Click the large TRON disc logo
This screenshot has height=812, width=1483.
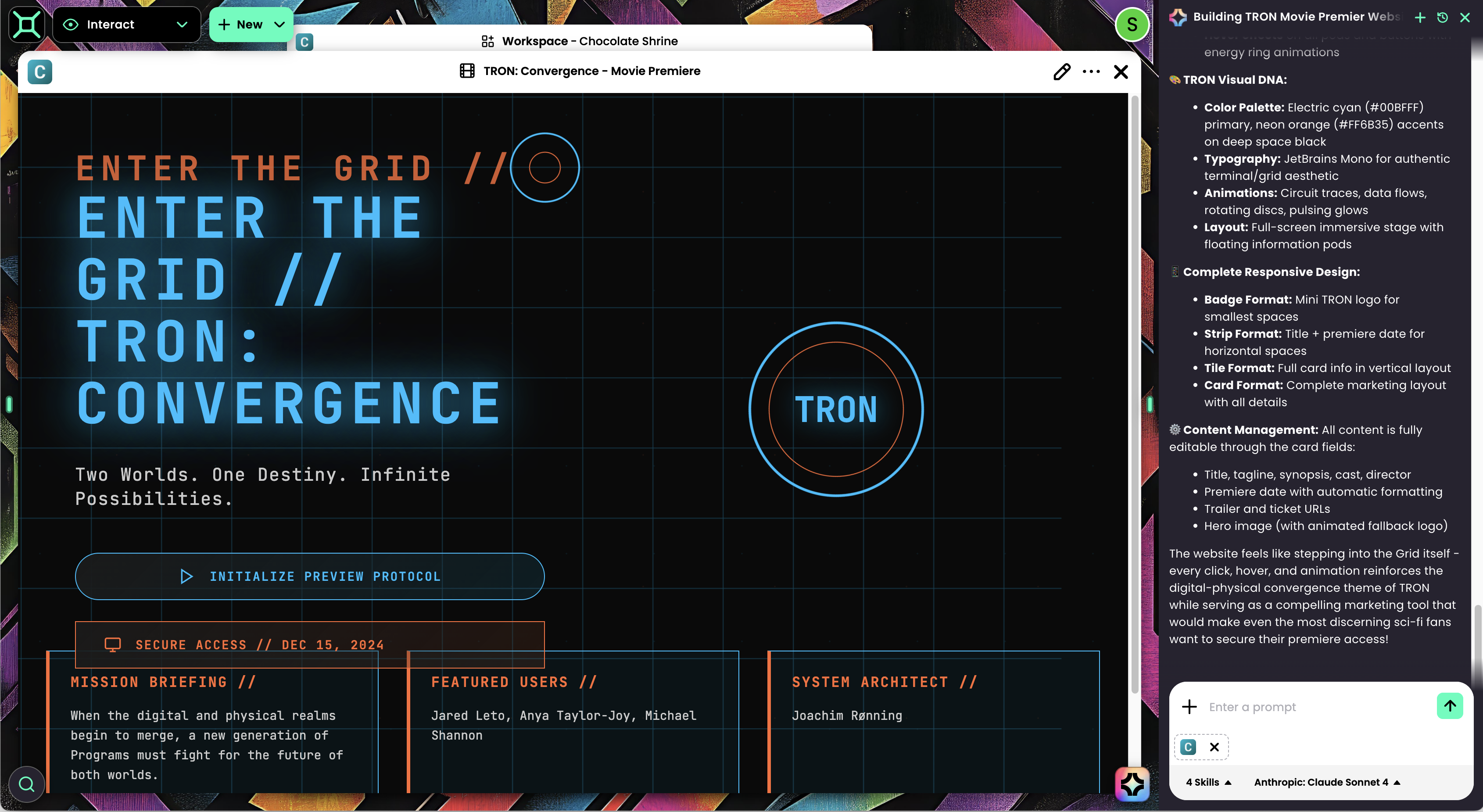pos(836,409)
